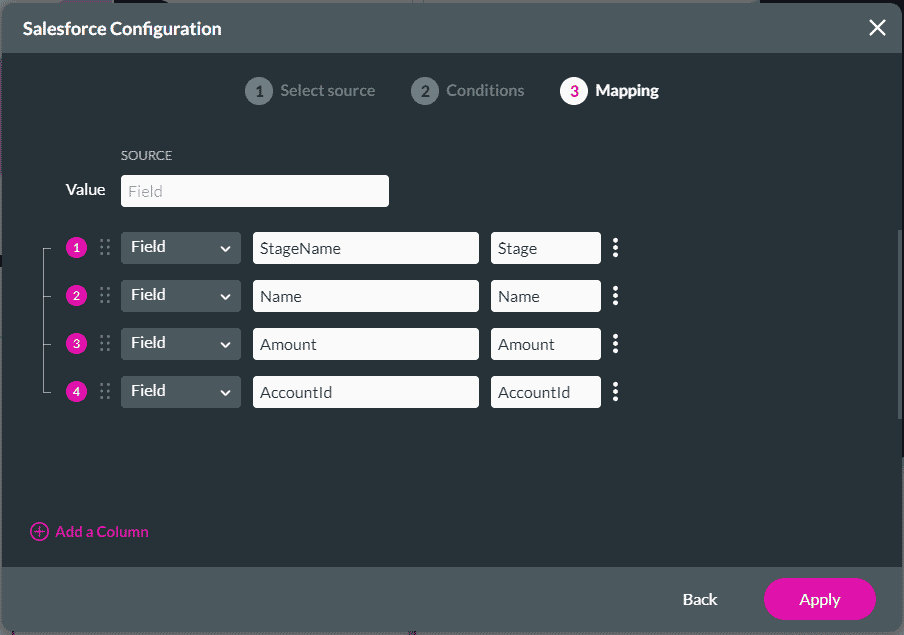
Task: Expand the Field dropdown for Amount row
Action: (x=181, y=344)
